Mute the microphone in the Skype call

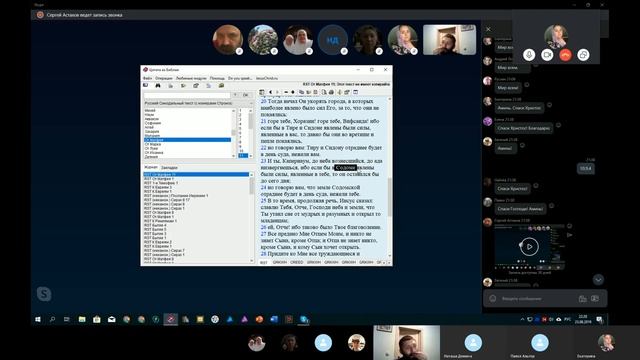529,55
